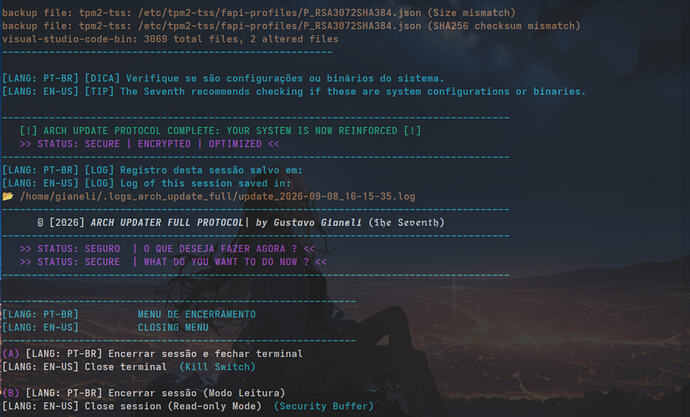This screenshot has height=417, width=690.
Task: Click STATUS: SECURE | ENCRYPTED | OPTIMIZED line
Action: [149, 144]
